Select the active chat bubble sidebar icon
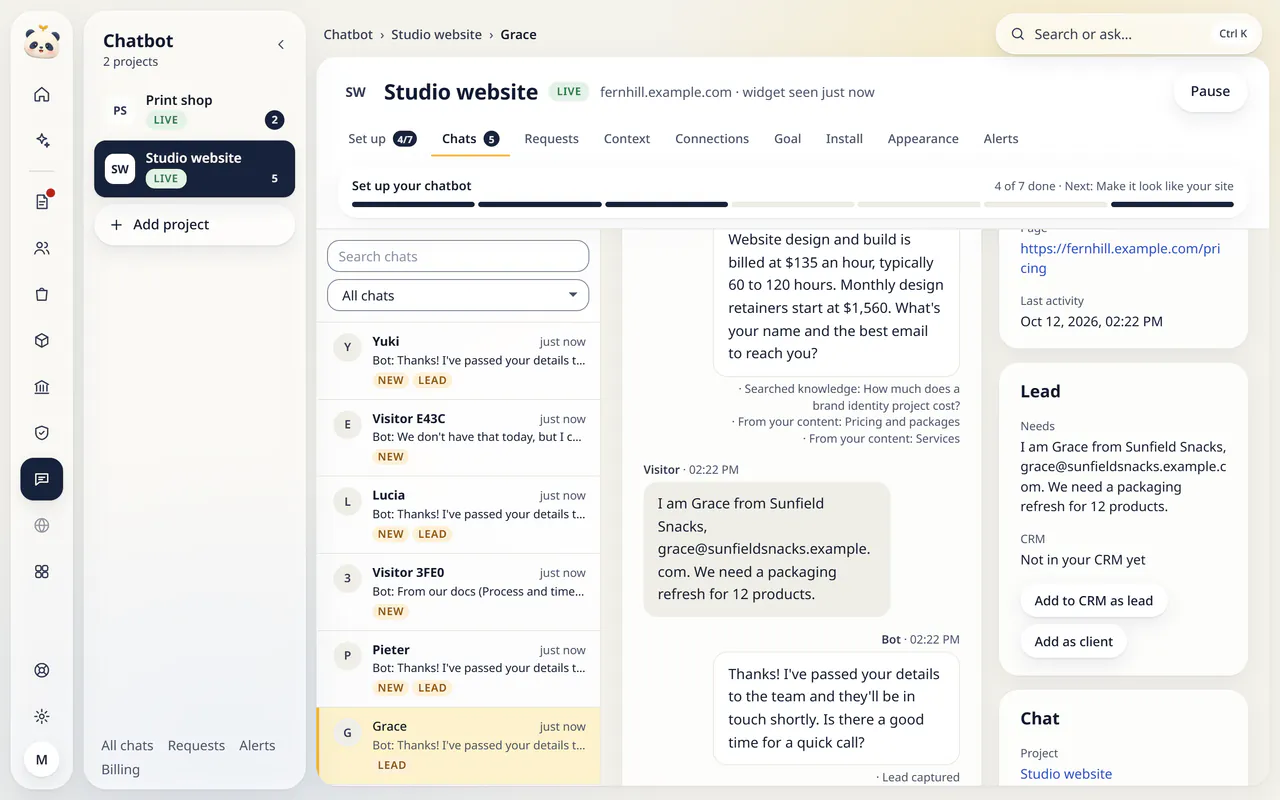 click(42, 479)
